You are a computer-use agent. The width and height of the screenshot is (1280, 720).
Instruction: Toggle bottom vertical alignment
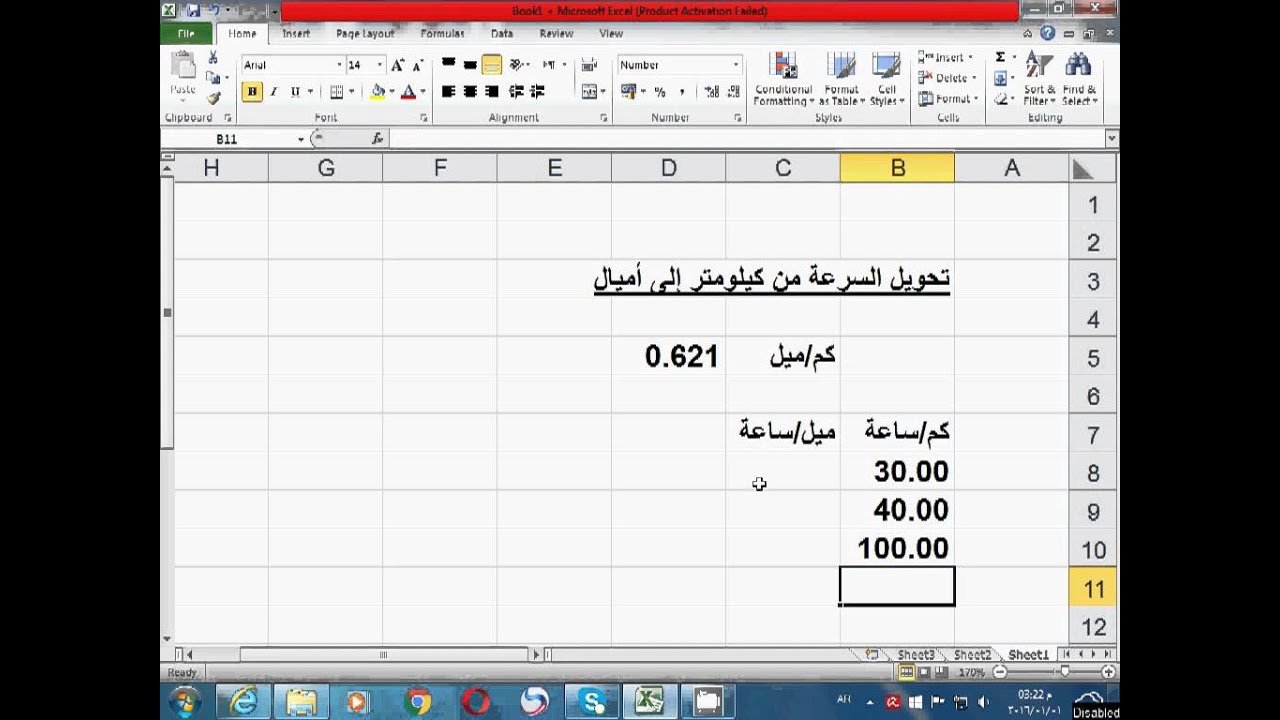(x=491, y=65)
